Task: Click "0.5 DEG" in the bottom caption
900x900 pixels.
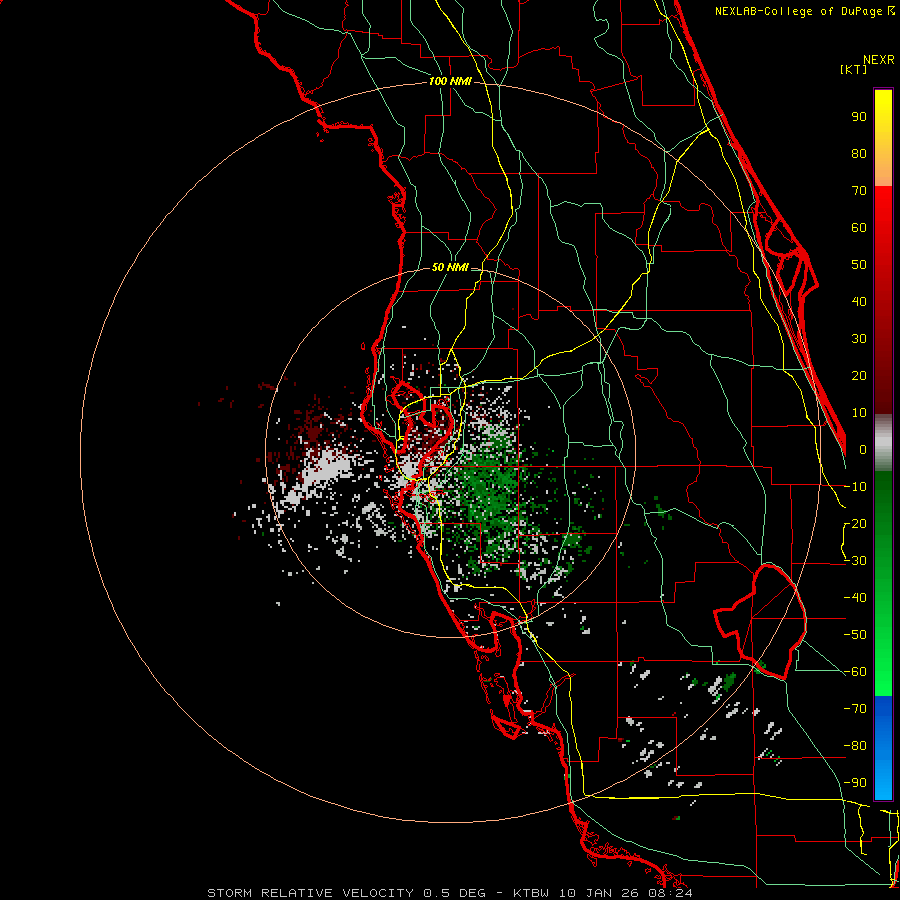Action: 455,893
